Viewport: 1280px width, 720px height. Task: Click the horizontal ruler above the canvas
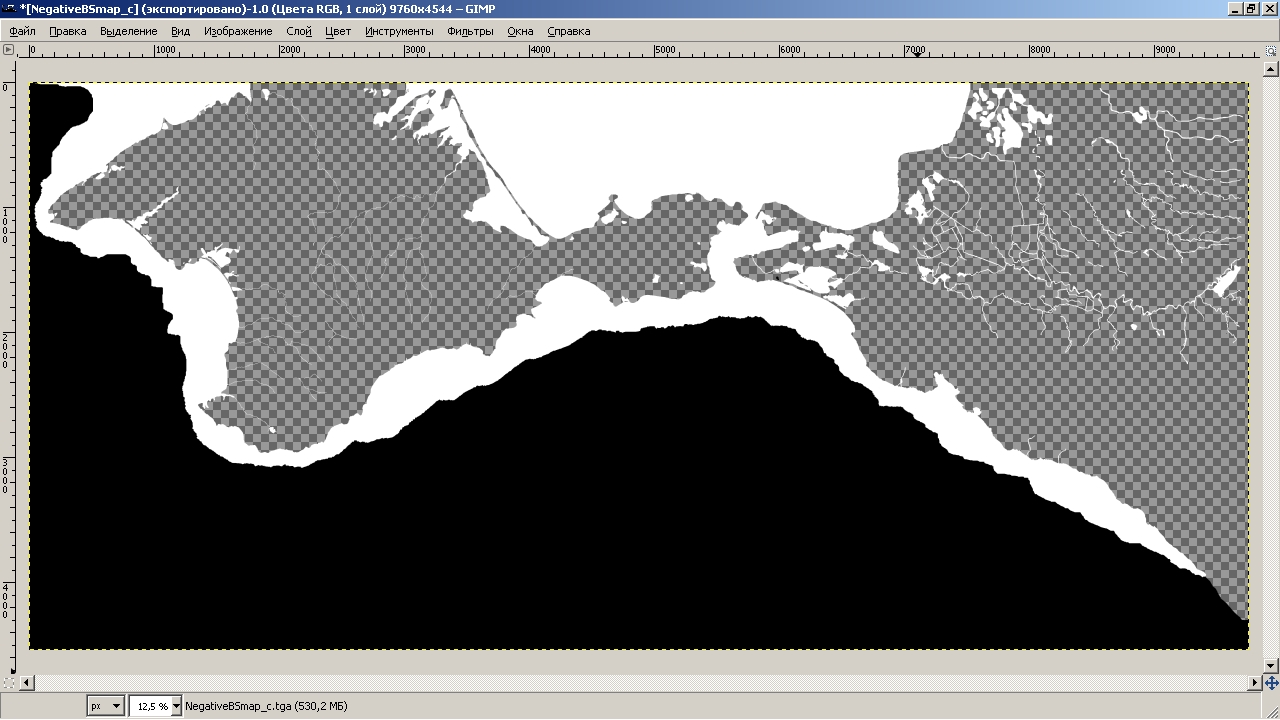(x=639, y=49)
